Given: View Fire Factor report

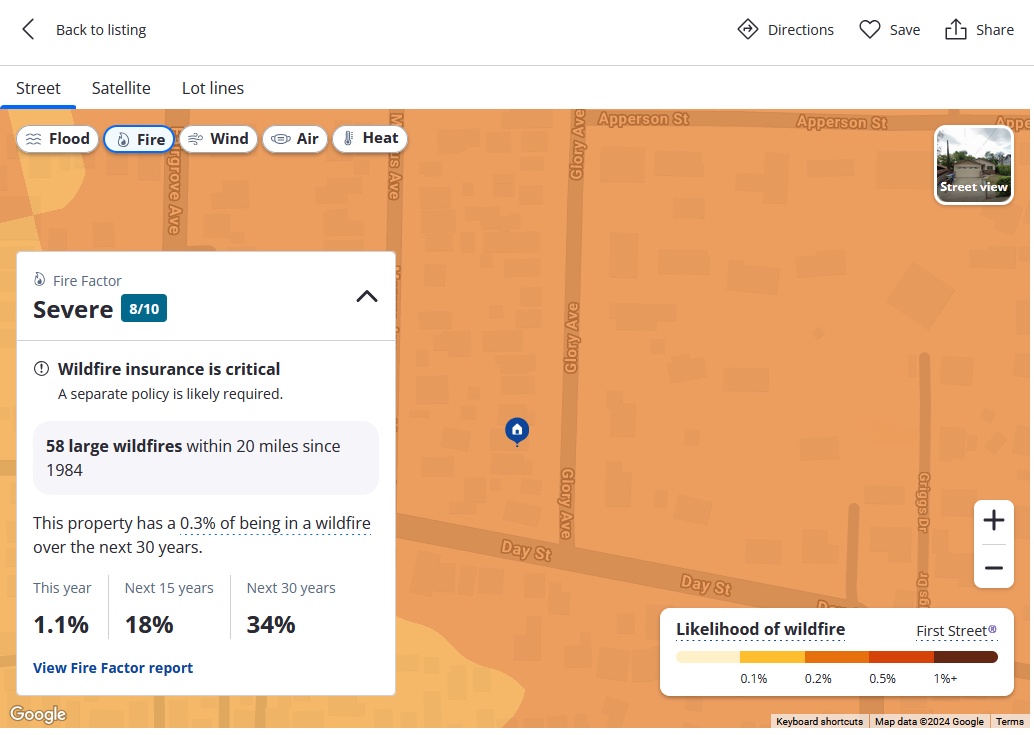Looking at the screenshot, I should (x=113, y=668).
